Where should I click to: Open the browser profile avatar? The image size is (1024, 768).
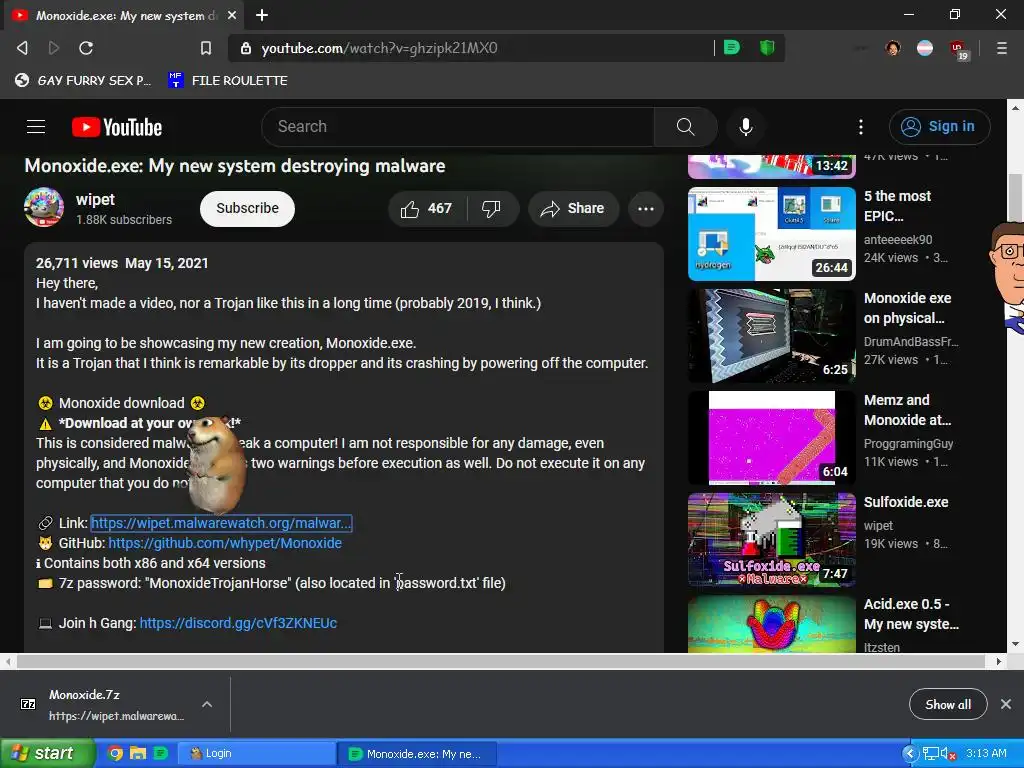pos(893,48)
